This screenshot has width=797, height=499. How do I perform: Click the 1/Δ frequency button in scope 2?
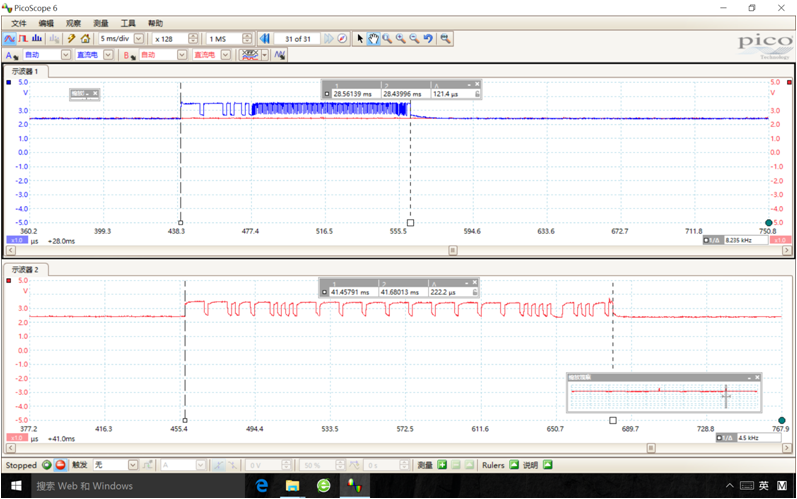tap(727, 438)
